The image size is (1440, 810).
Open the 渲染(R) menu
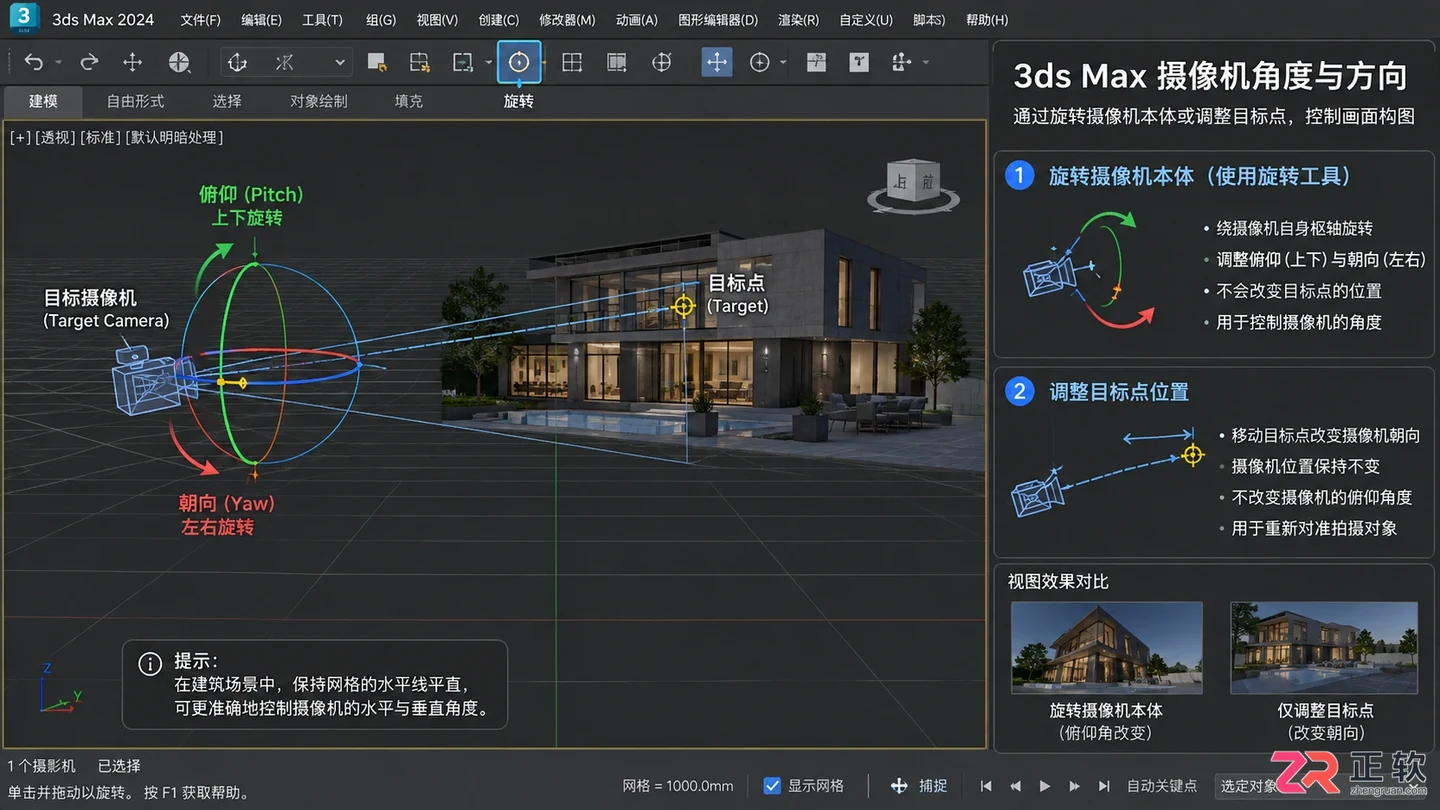click(x=799, y=20)
